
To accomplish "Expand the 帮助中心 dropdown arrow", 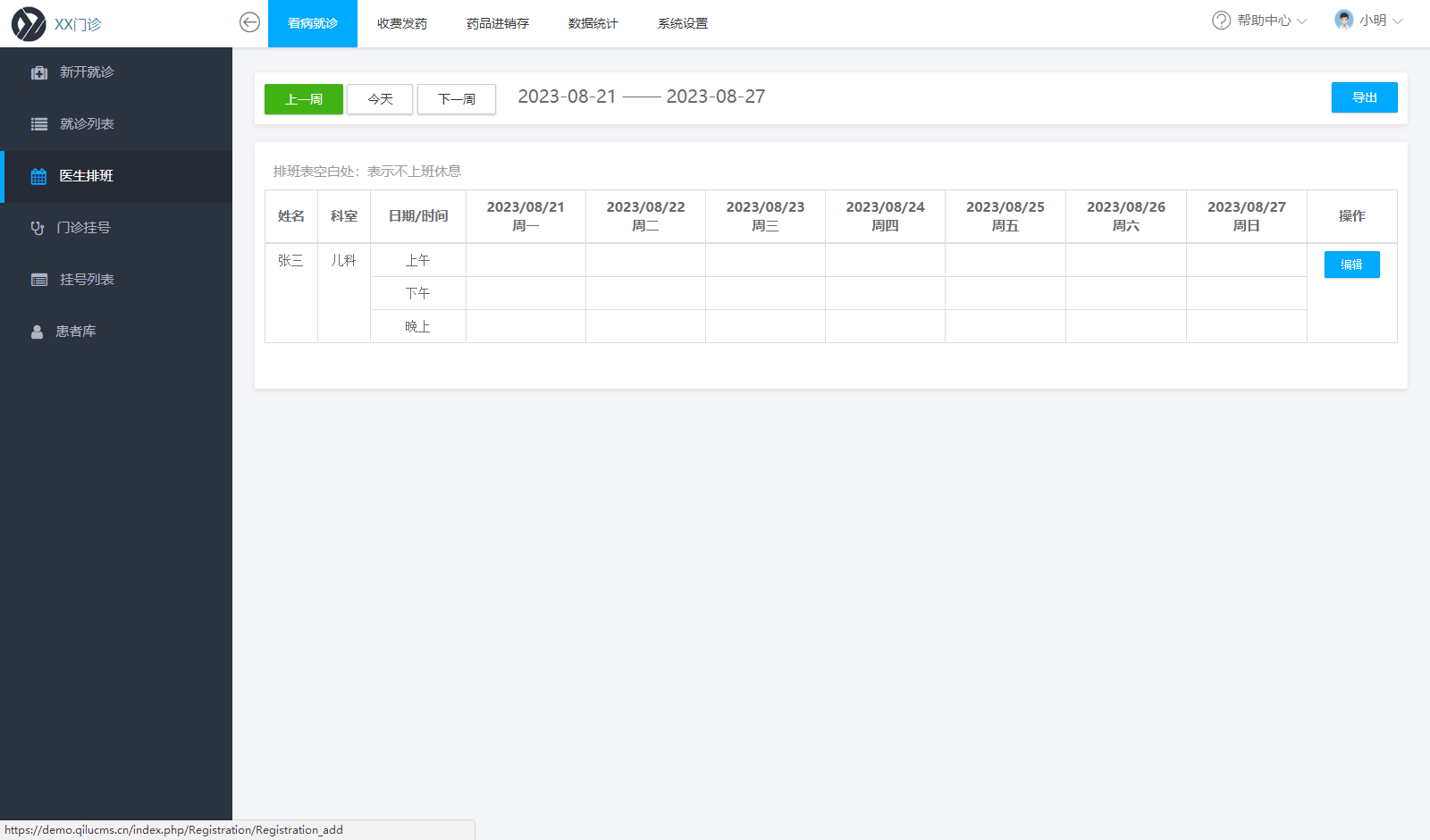I will click(x=1302, y=21).
